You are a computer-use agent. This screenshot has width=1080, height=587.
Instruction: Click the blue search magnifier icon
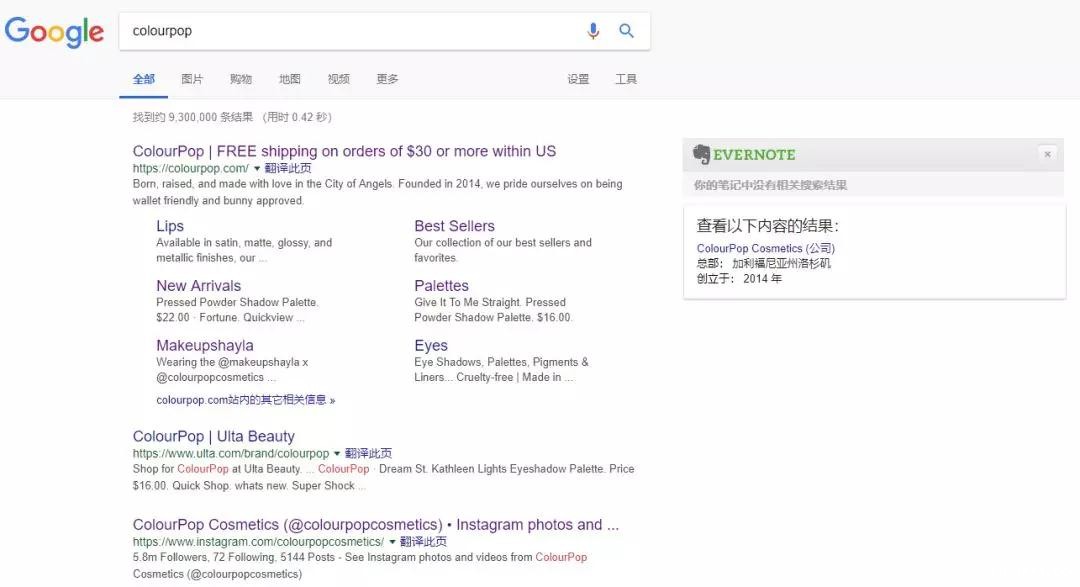626,31
